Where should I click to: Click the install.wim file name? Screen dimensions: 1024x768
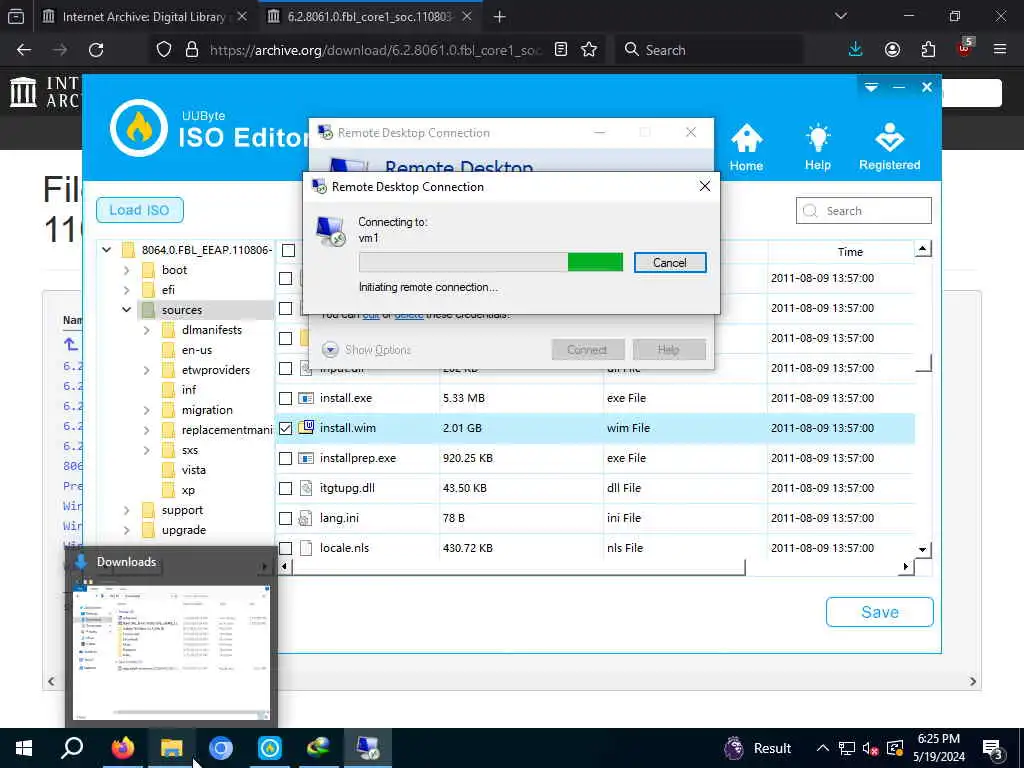pyautogui.click(x=347, y=428)
